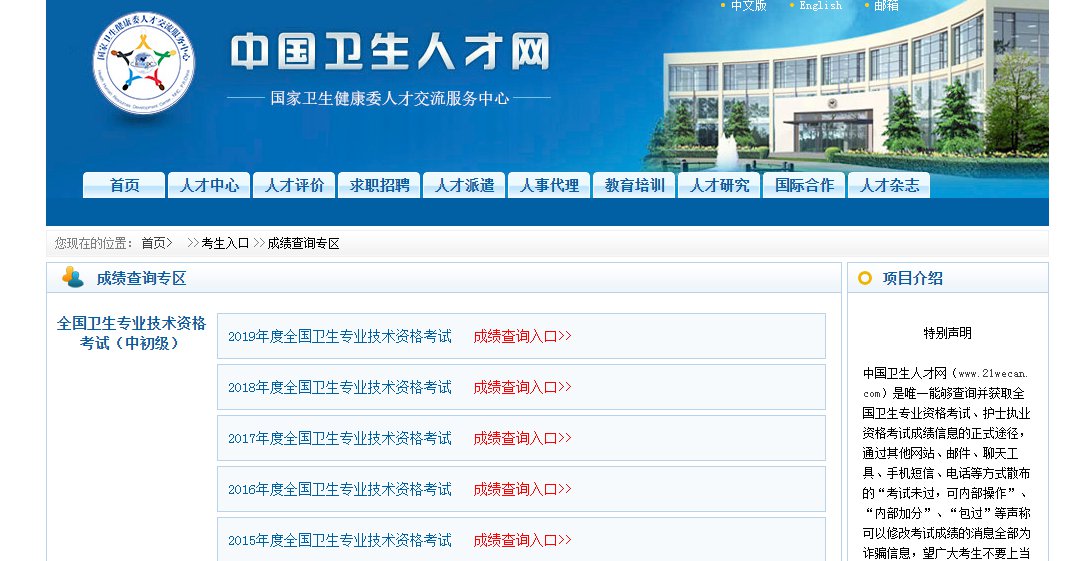Open 2016年度 成绩查询入口 link
Image resolution: width=1088 pixels, height=561 pixels.
click(522, 489)
